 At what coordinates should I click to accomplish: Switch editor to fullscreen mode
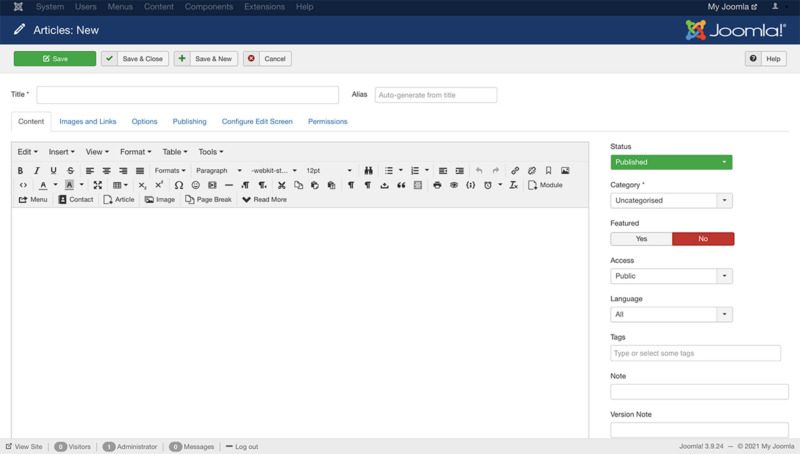[97, 185]
